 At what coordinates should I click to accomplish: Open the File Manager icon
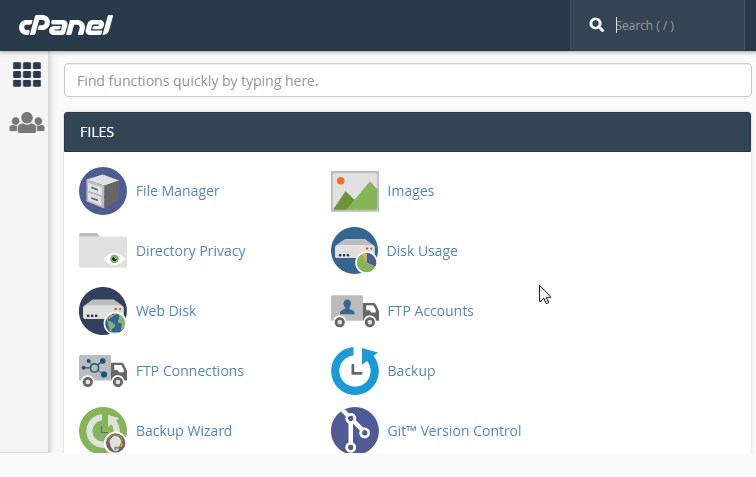click(103, 191)
